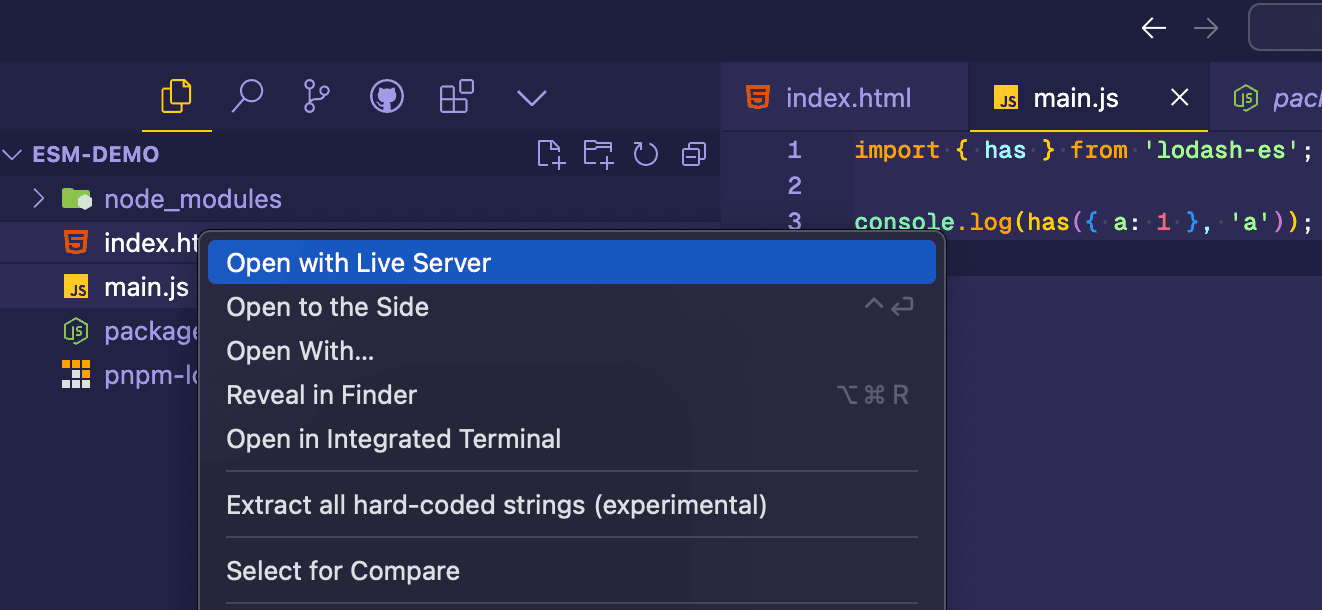
Task: Click the forward navigation arrow
Action: point(1205,27)
